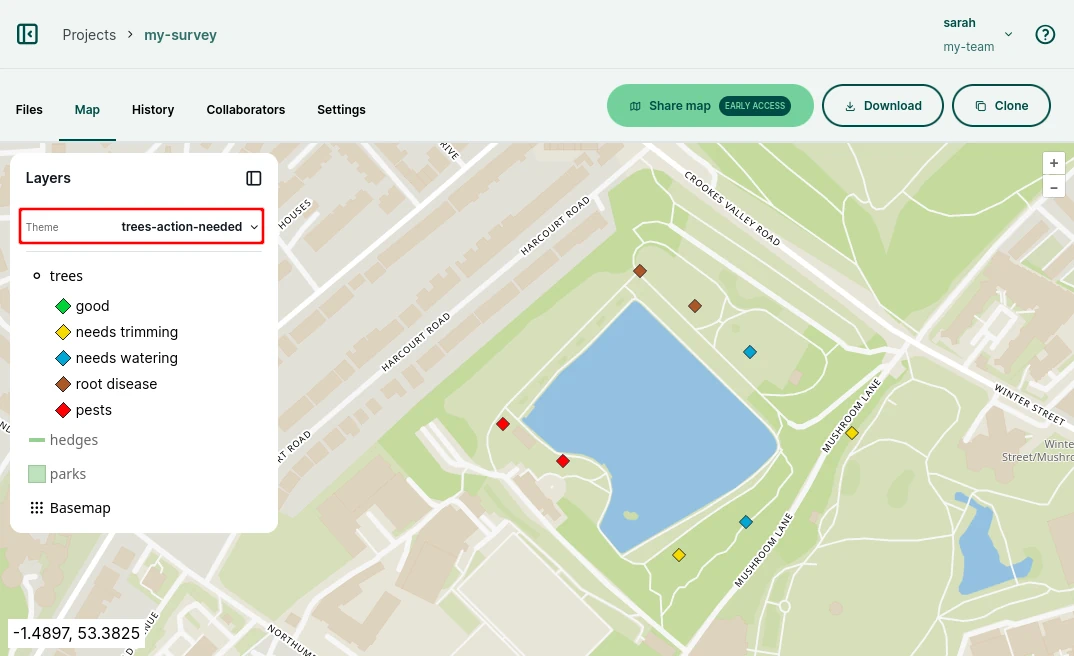Click the EARLY ACCESS badge

(x=755, y=105)
